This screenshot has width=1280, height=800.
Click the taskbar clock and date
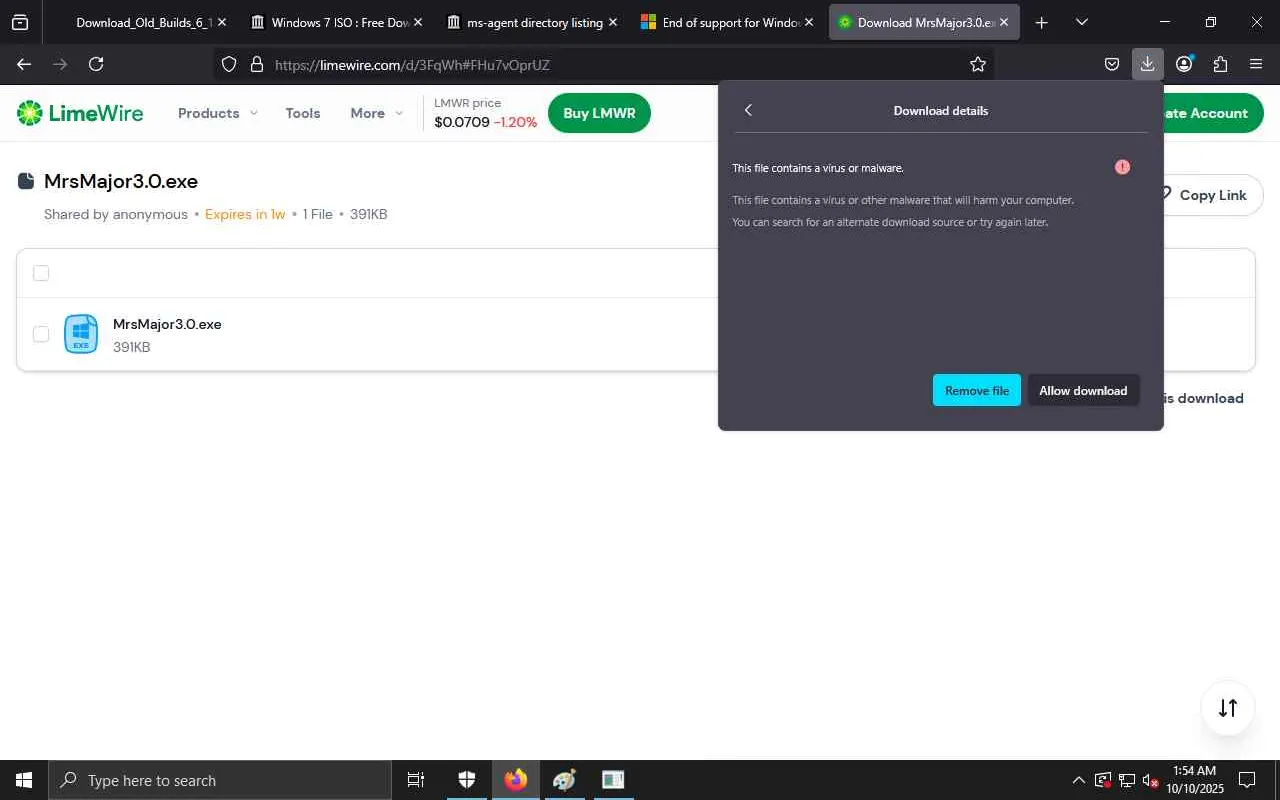pyautogui.click(x=1195, y=780)
